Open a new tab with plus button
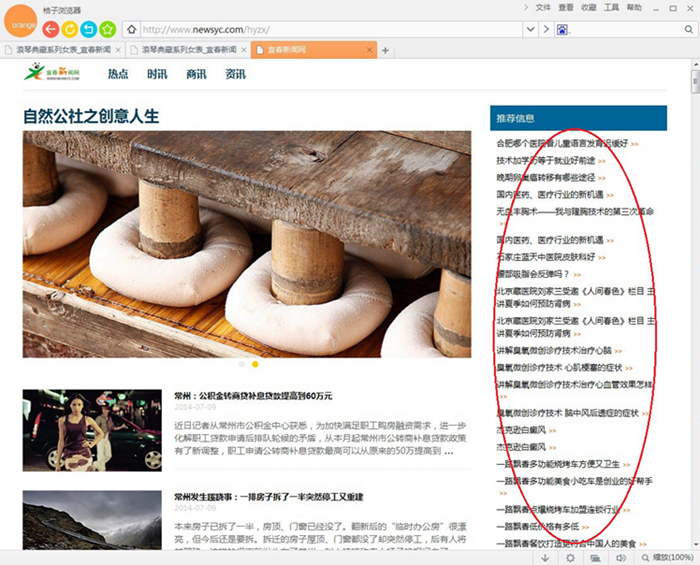 (386, 50)
